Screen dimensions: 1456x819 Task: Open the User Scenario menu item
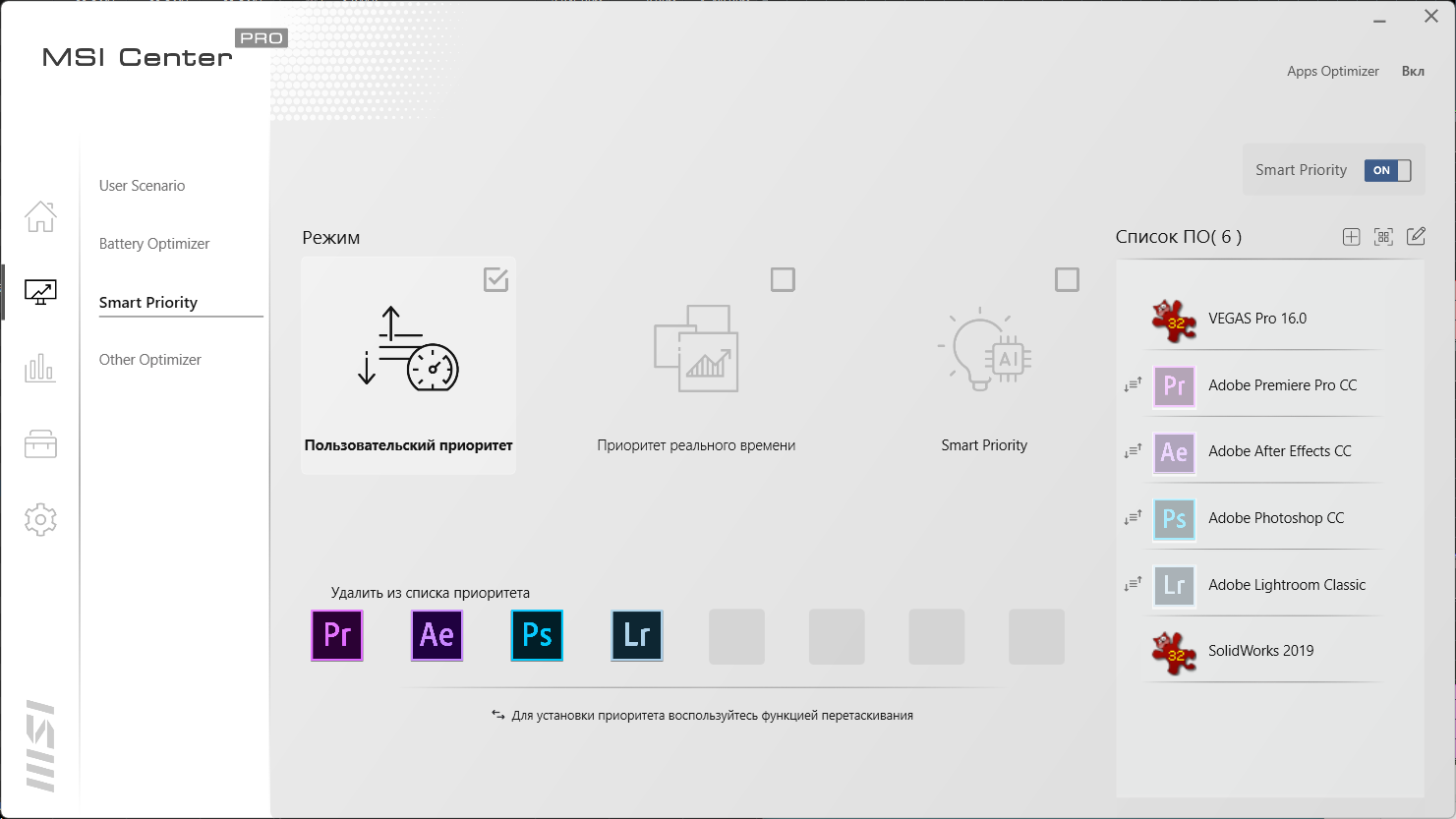pos(142,186)
